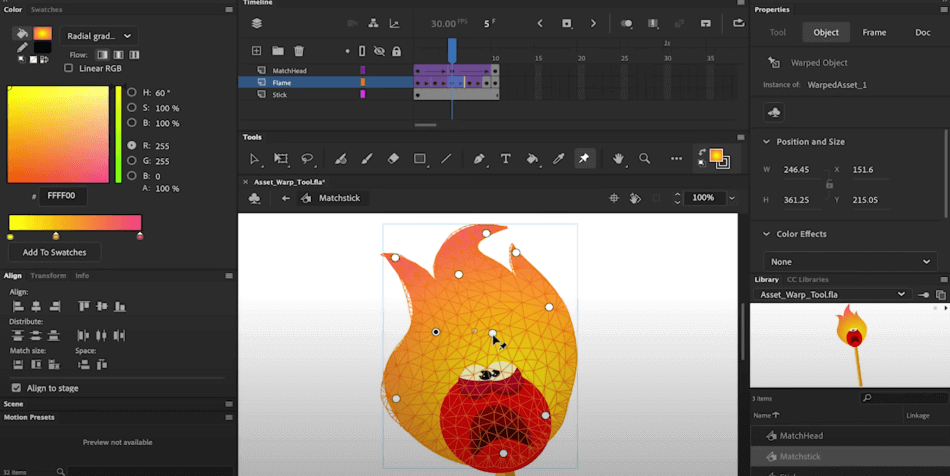Collapse the Position and Size section

point(766,142)
